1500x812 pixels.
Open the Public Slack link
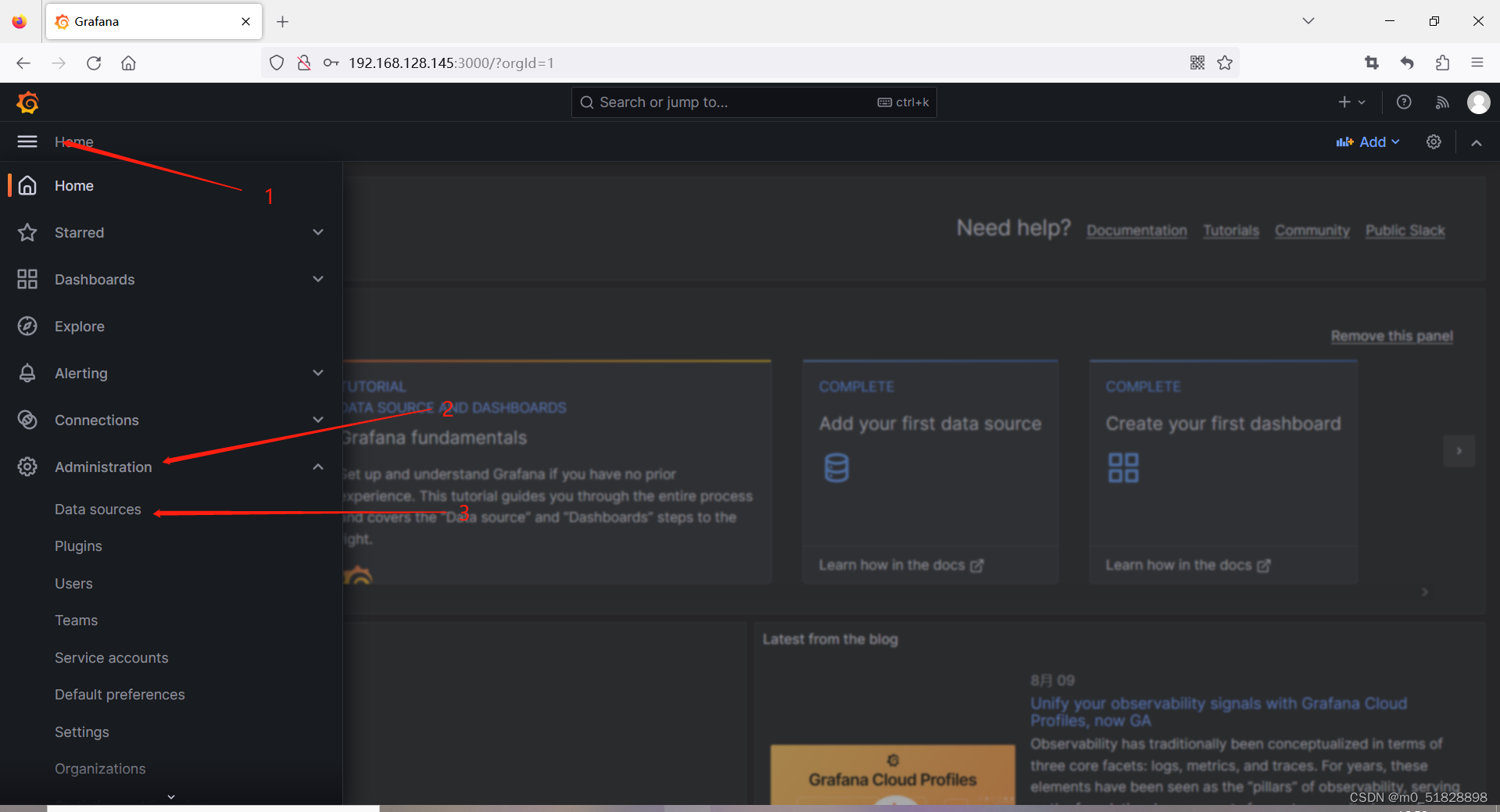click(x=1405, y=231)
